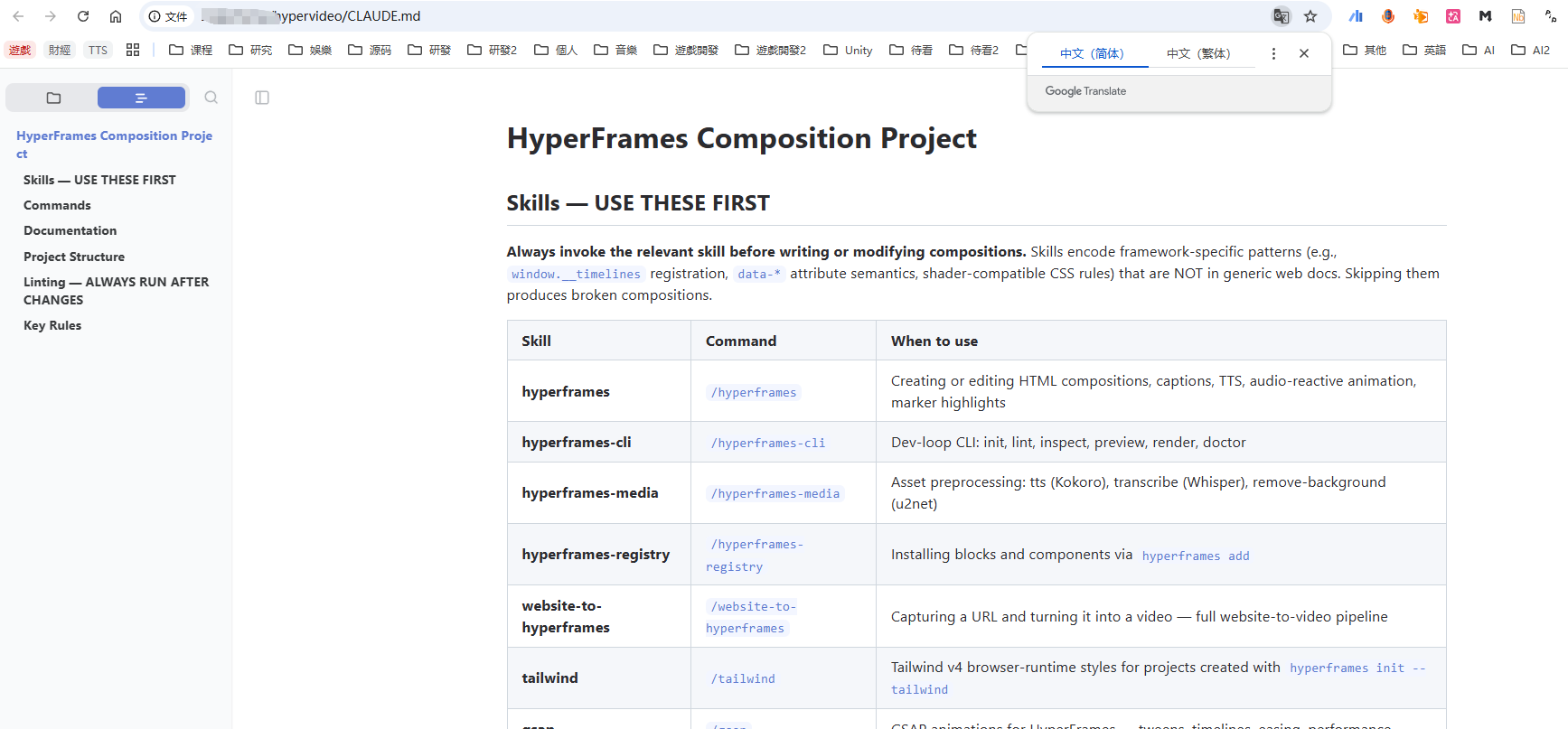Reload the CLAUDE.md page

[x=83, y=16]
